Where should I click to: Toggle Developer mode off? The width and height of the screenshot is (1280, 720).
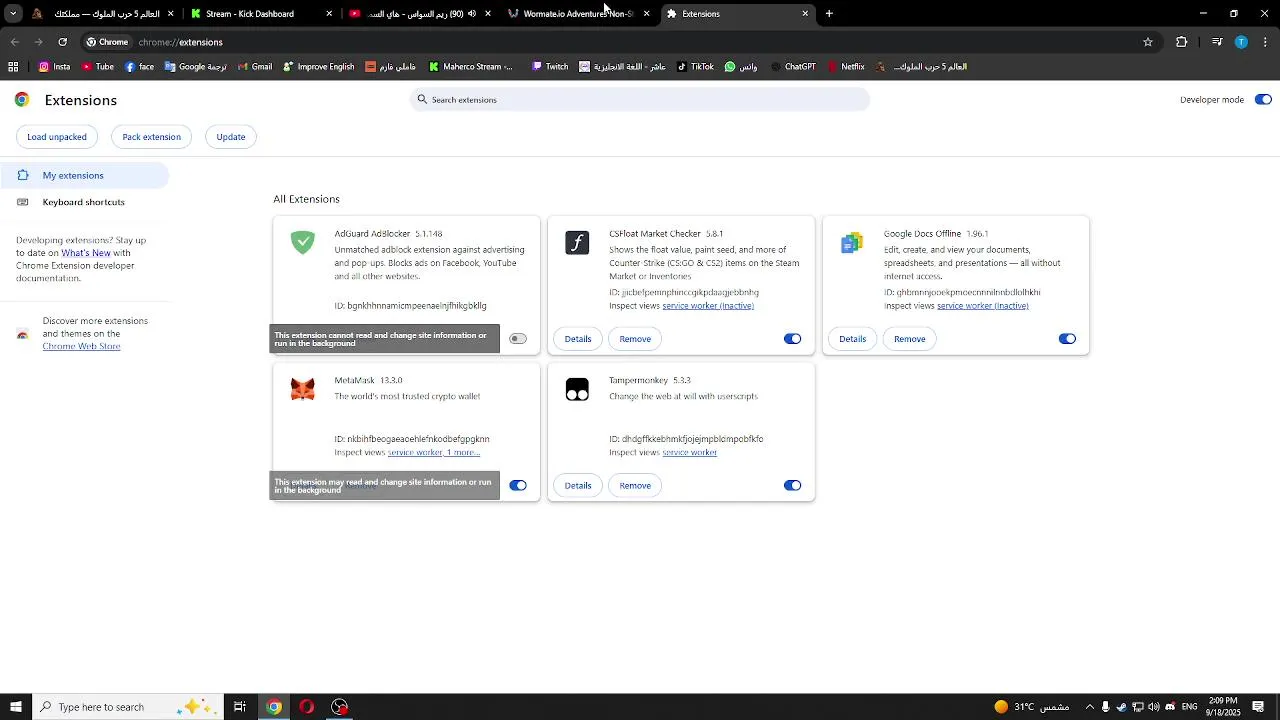coord(1263,100)
